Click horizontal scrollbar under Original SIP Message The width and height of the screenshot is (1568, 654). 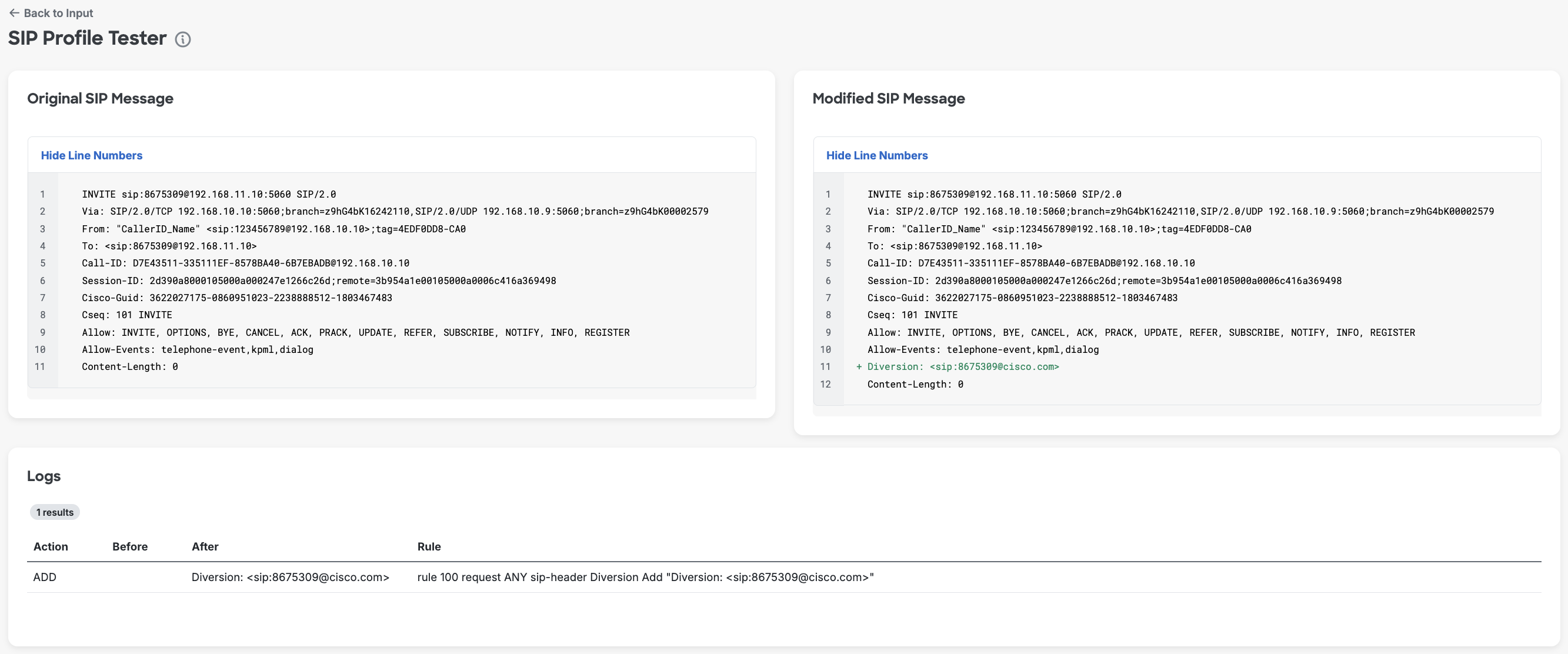pyautogui.click(x=391, y=394)
